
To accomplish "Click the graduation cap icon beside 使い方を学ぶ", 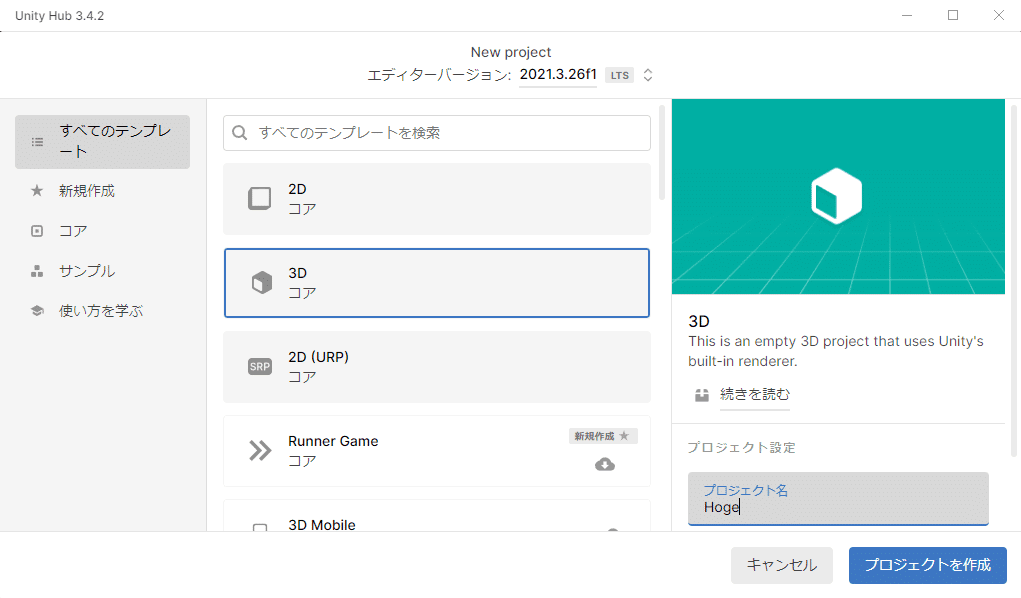I will click(x=37, y=311).
